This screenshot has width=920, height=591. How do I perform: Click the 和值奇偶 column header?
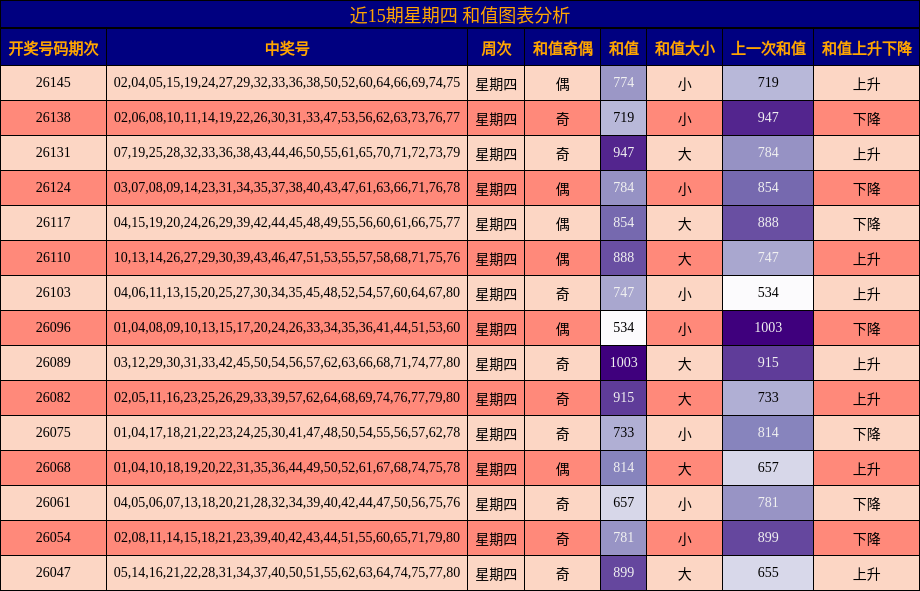click(x=562, y=48)
